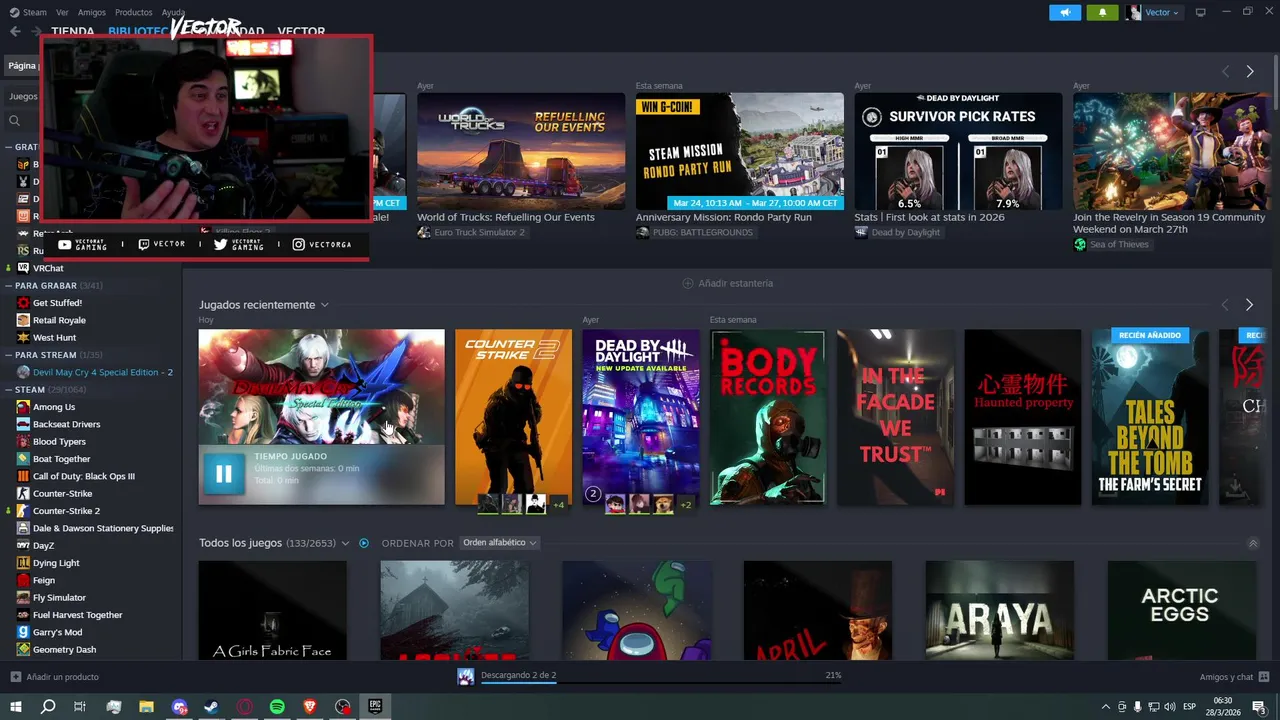Click Boat Together game icon

(x=23, y=459)
